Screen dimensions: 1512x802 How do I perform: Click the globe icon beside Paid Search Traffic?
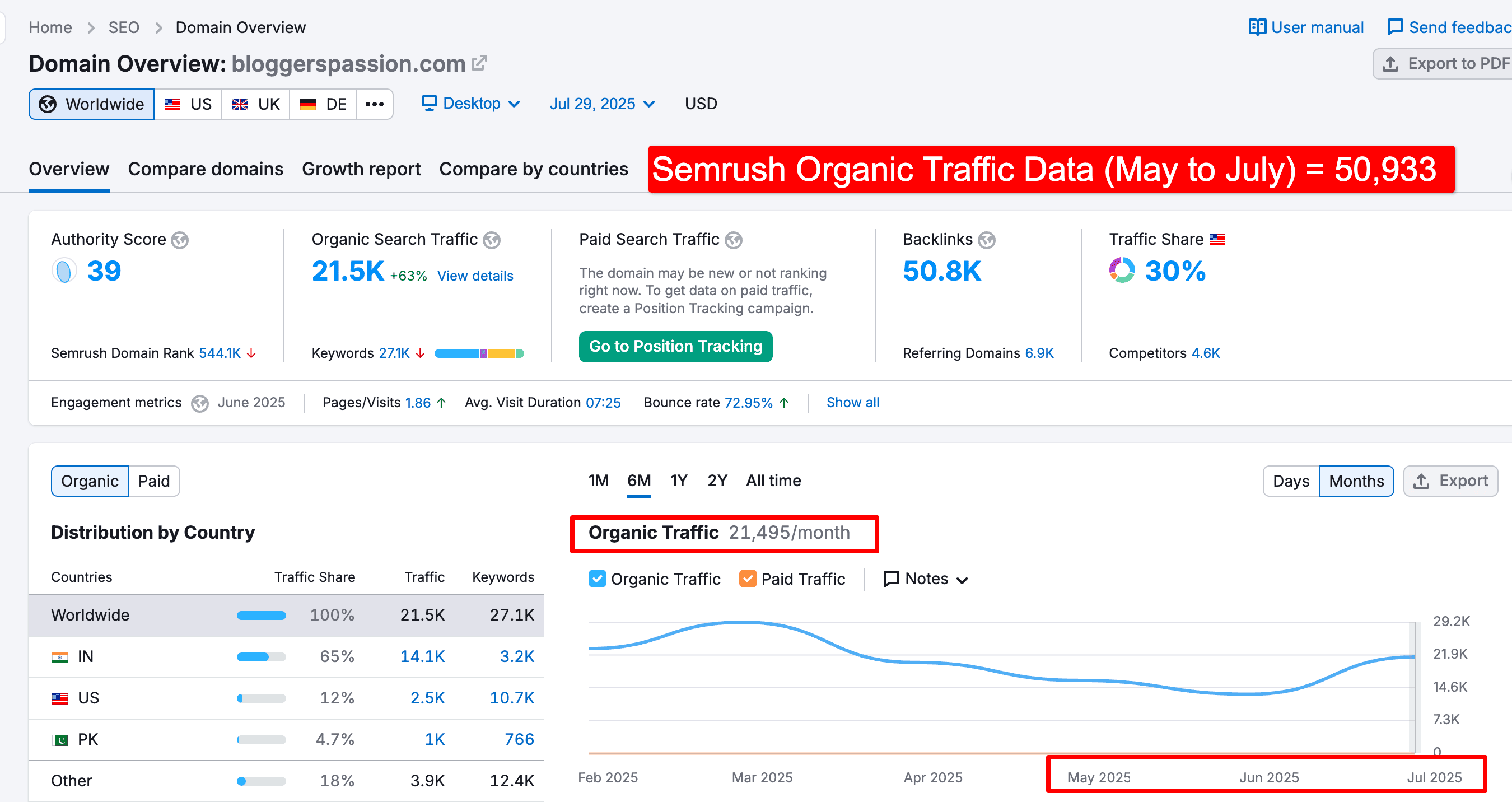tap(733, 240)
